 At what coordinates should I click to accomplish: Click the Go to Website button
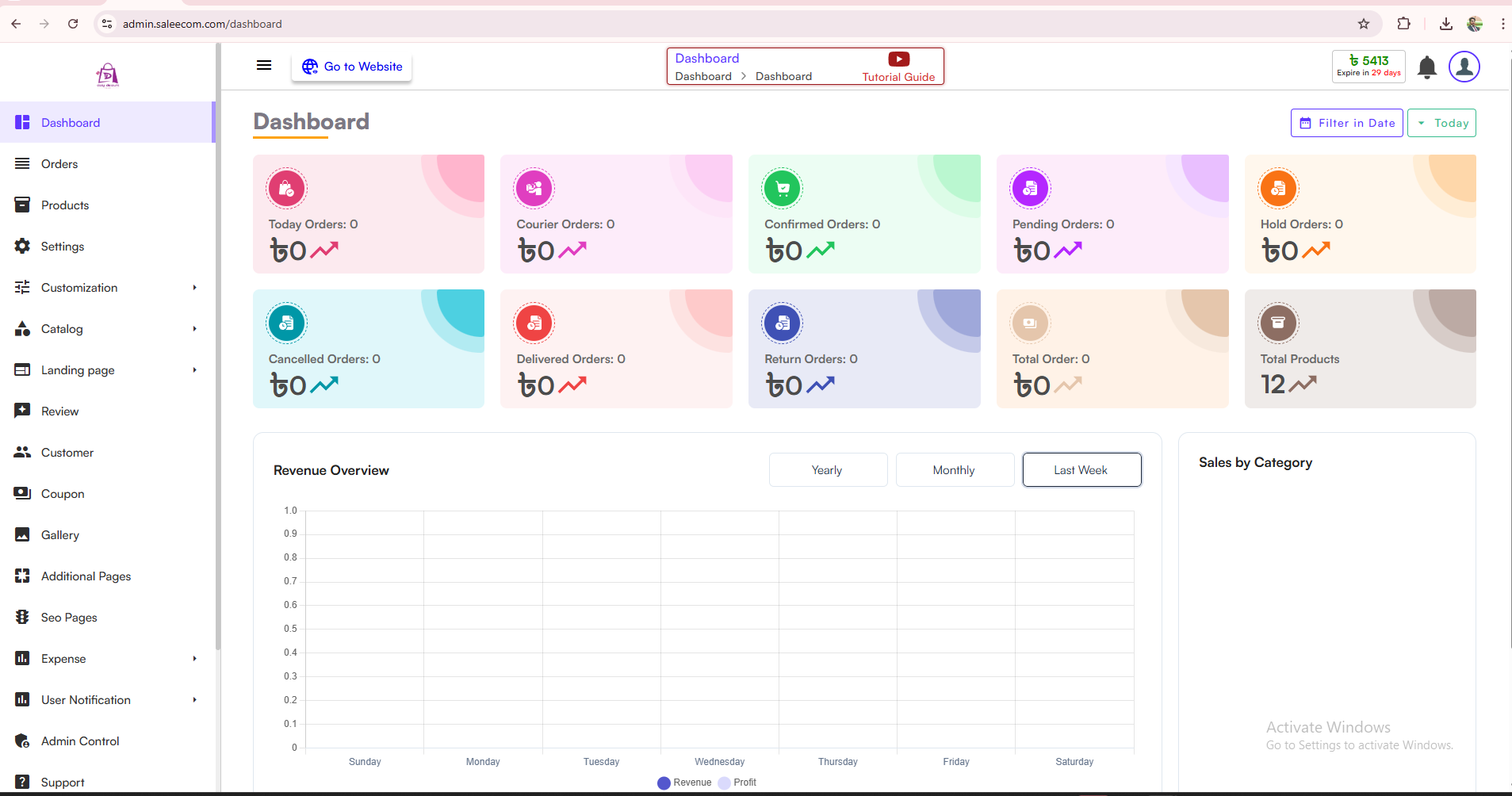coord(352,67)
